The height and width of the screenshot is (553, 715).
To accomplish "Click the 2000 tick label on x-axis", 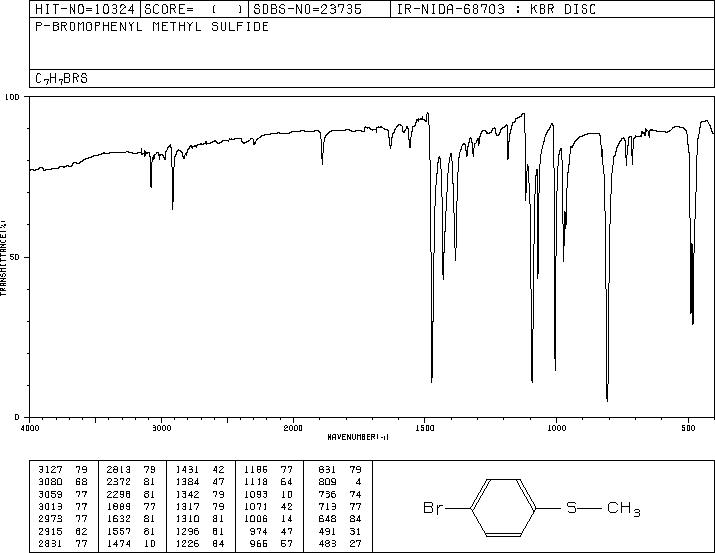I will (x=293, y=428).
